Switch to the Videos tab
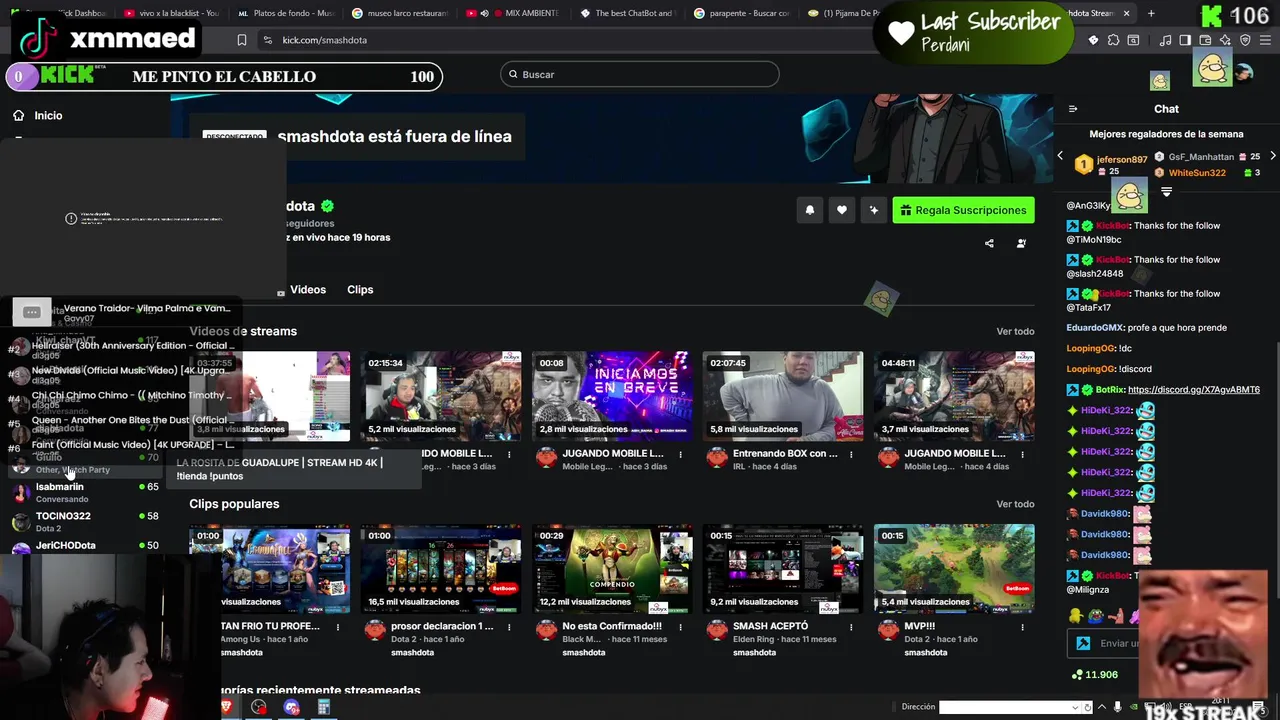Viewport: 1280px width, 720px height. (308, 289)
